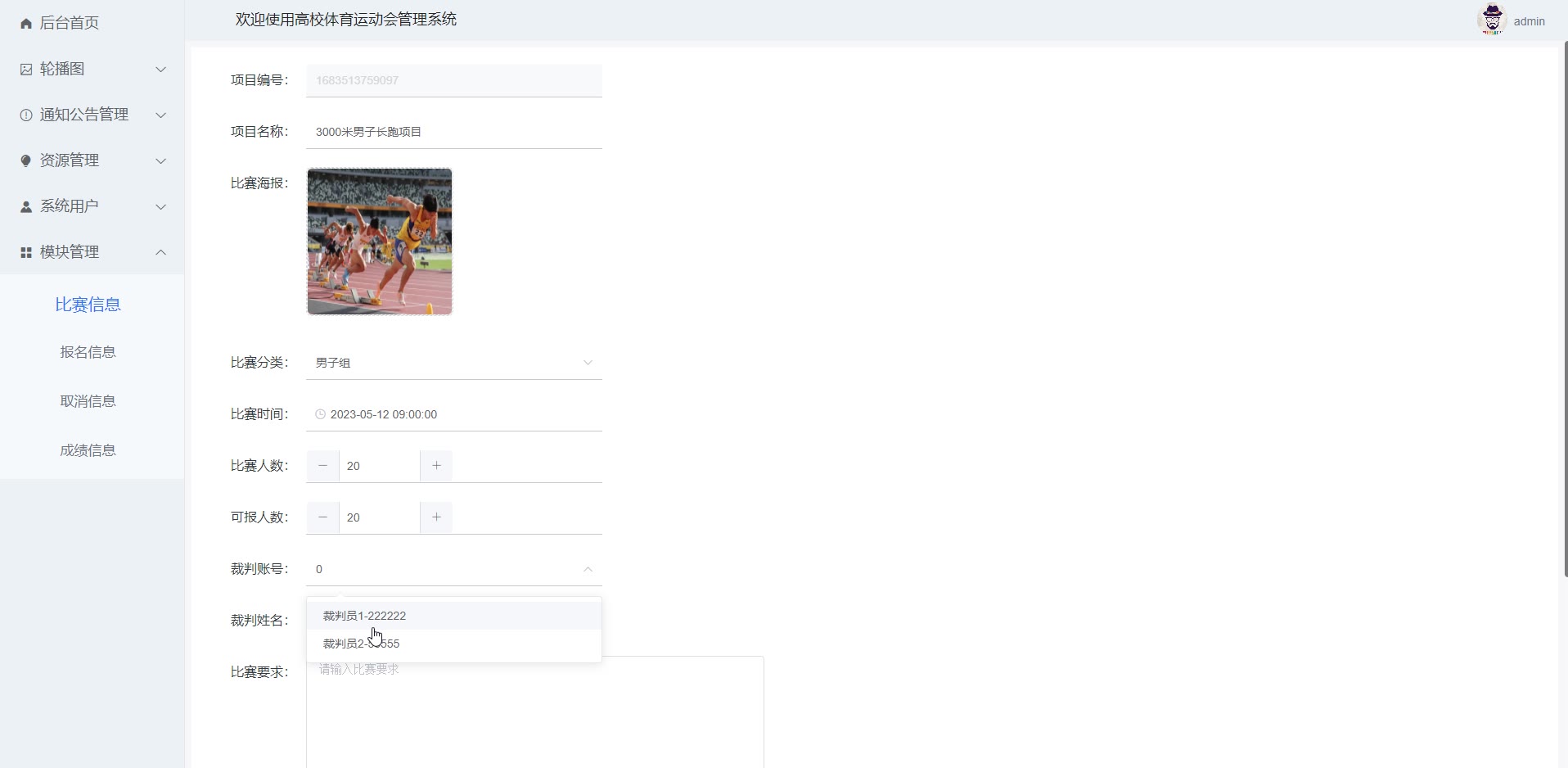Expand the 轮播图 menu chevron
Screen dimensions: 1568x768
pos(161,70)
